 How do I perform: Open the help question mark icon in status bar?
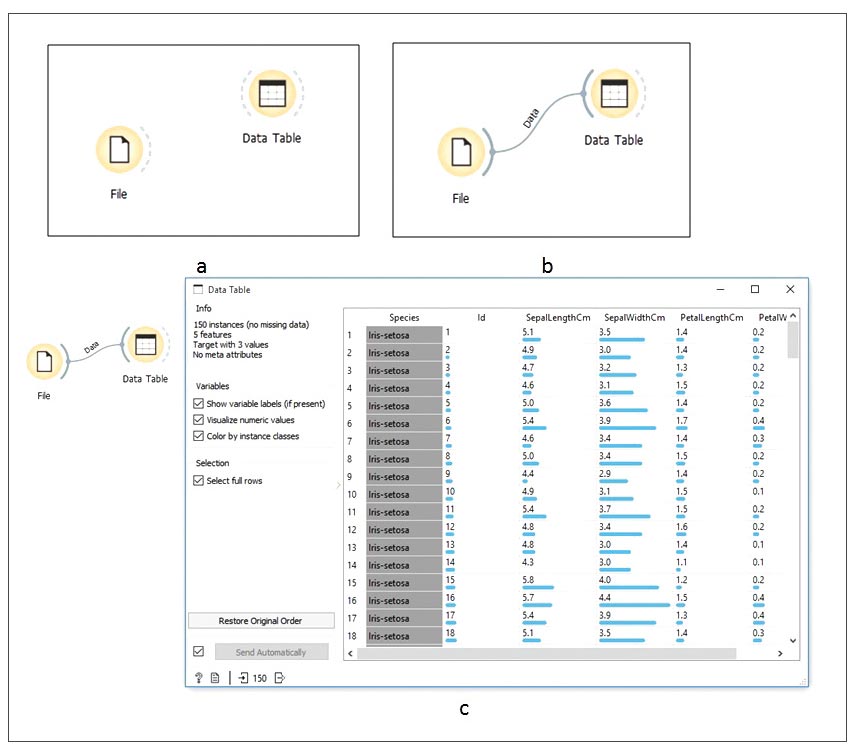[x=199, y=678]
